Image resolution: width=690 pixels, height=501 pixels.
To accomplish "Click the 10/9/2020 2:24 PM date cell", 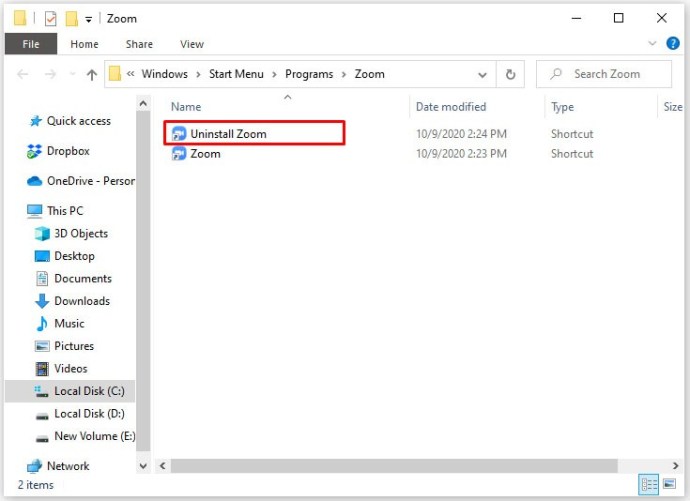I will (x=461, y=134).
